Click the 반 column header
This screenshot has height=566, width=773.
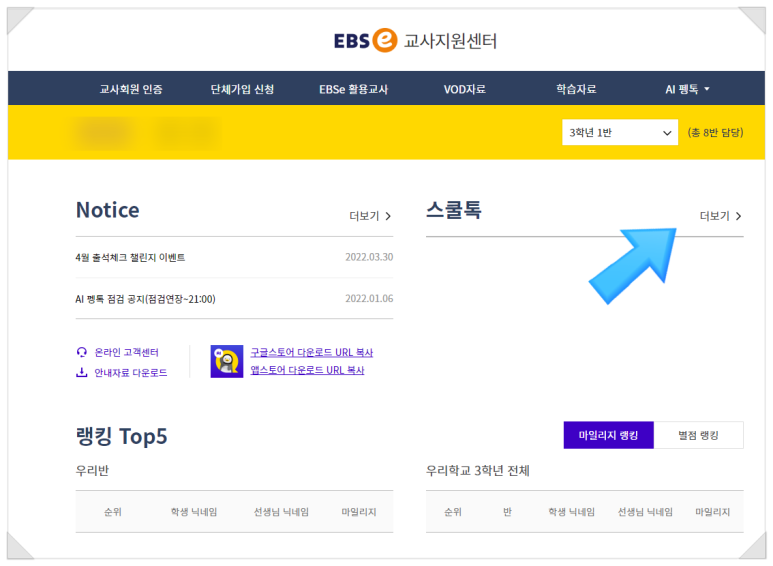(x=507, y=512)
